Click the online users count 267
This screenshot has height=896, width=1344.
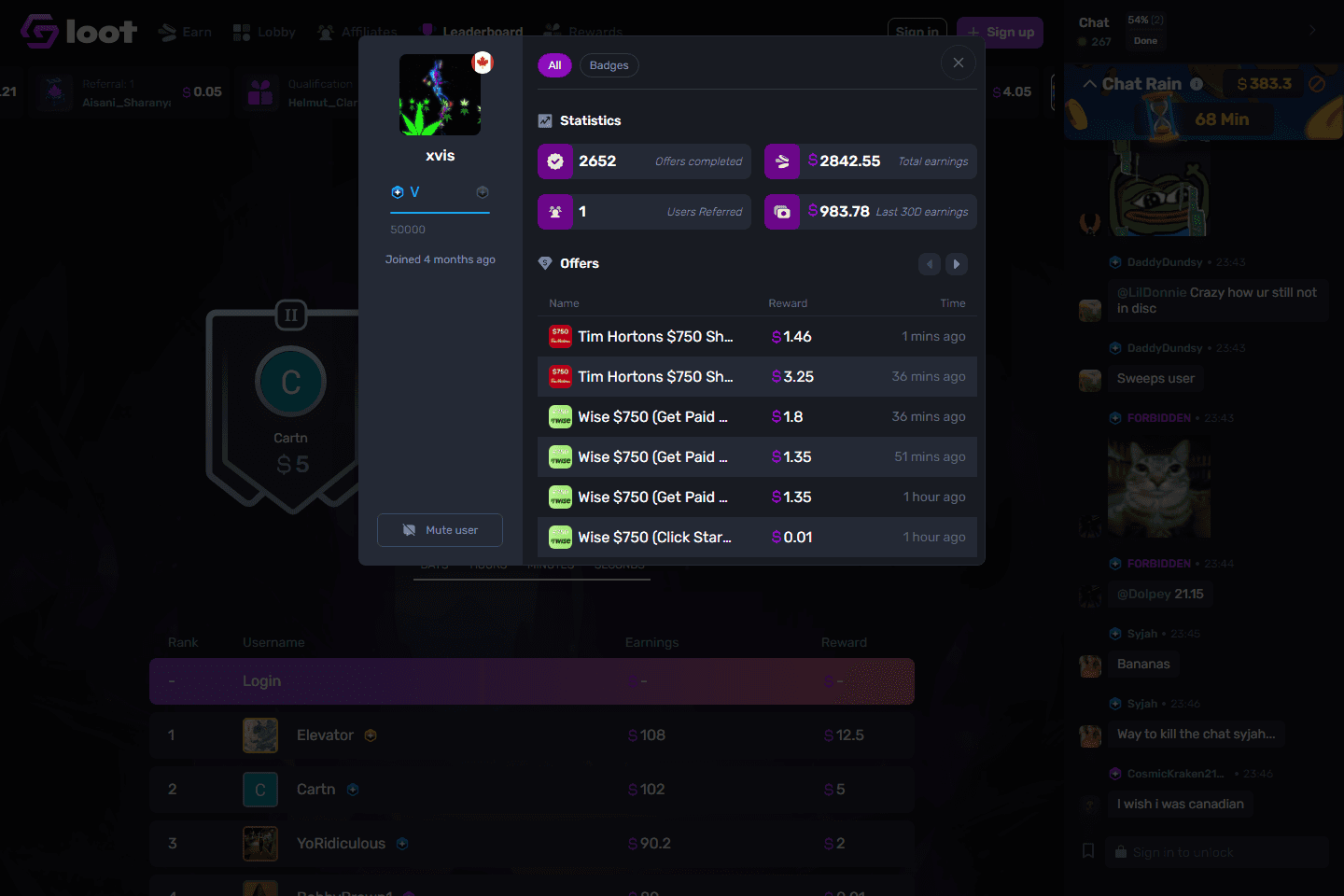pos(1094,41)
